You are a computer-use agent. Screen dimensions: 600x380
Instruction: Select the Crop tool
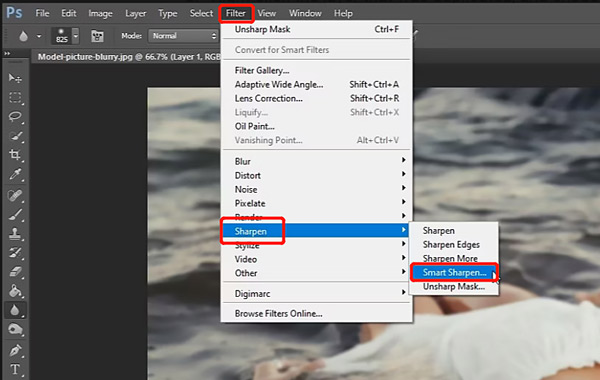15,155
